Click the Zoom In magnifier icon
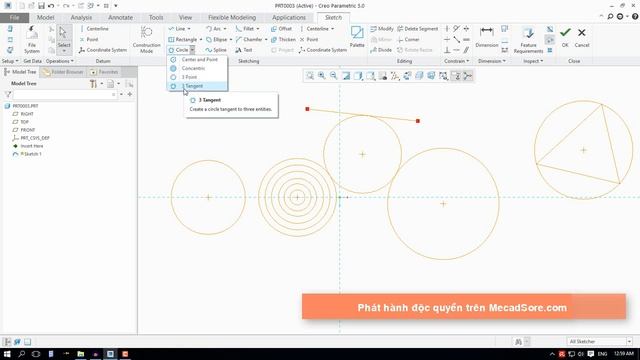The height and width of the screenshot is (360, 640). pos(322,76)
